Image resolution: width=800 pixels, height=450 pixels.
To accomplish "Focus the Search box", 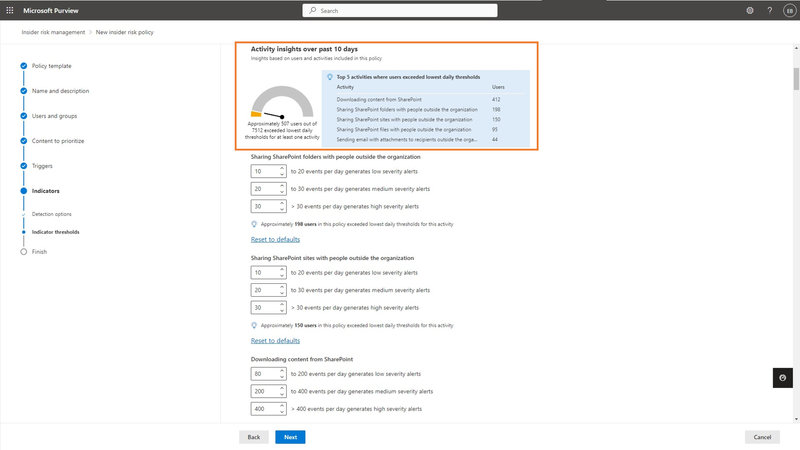I will click(x=399, y=10).
